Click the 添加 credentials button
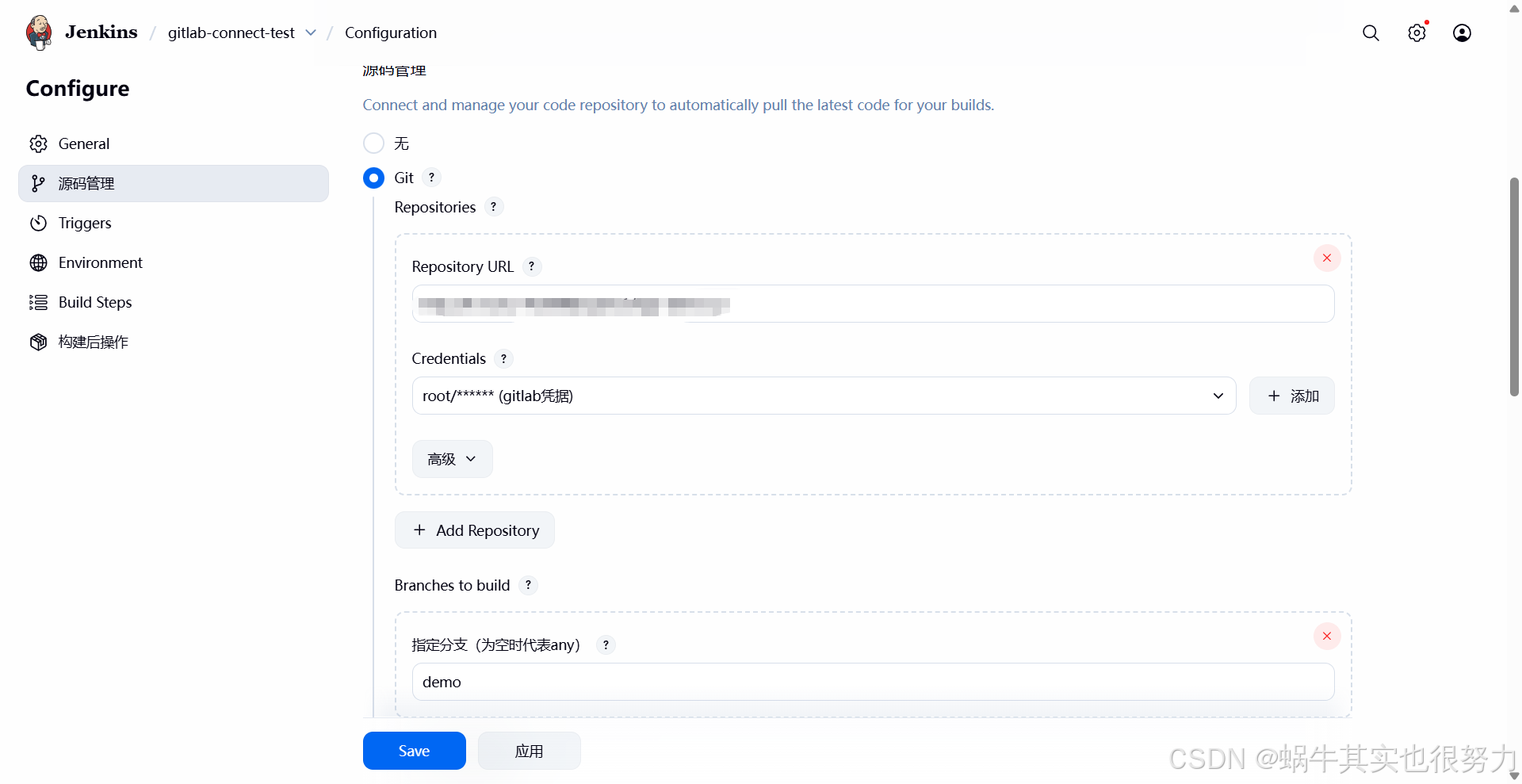Image resolution: width=1522 pixels, height=784 pixels. 1291,396
